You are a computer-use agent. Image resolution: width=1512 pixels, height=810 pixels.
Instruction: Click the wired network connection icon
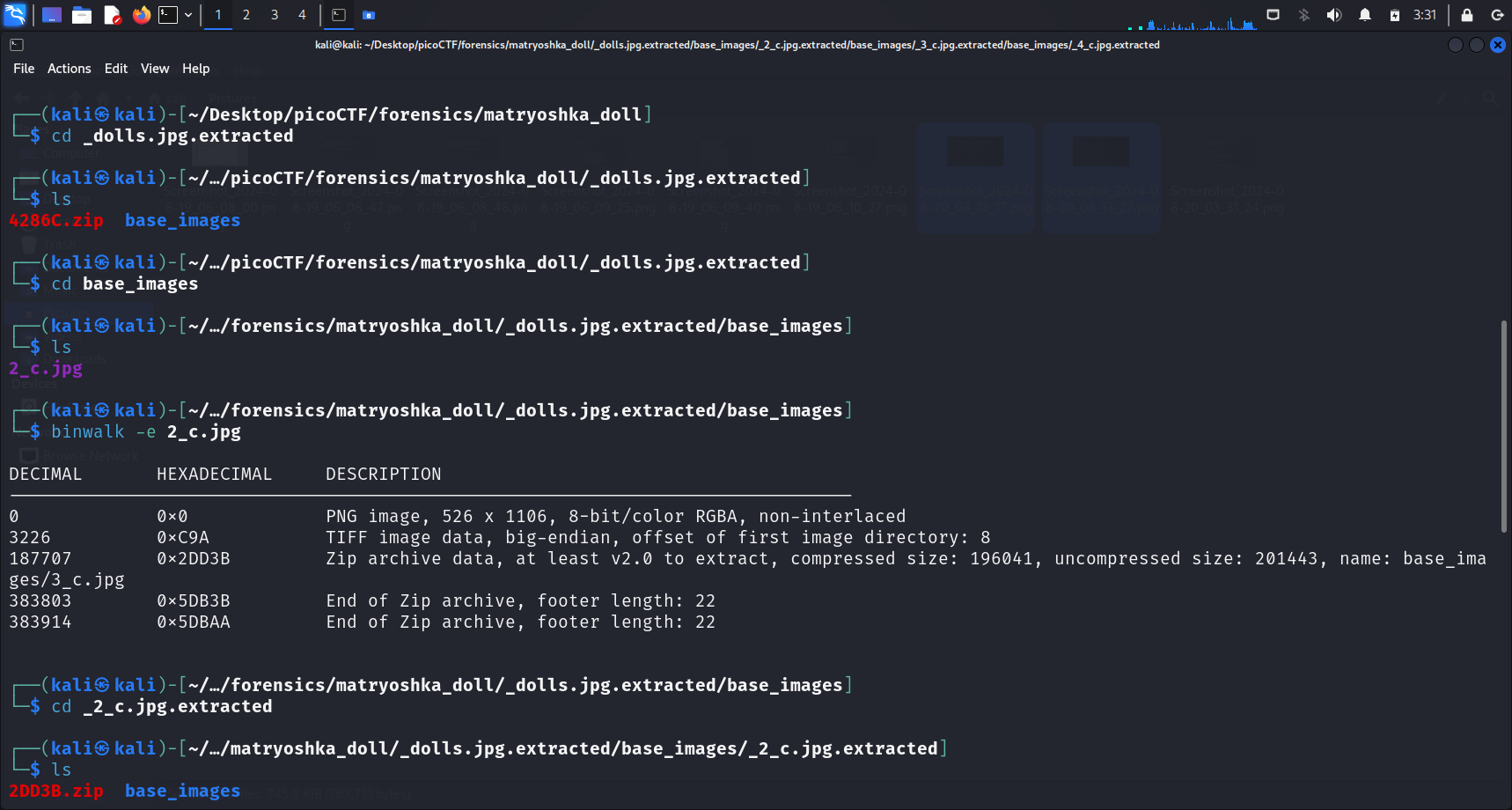pyautogui.click(x=1273, y=15)
